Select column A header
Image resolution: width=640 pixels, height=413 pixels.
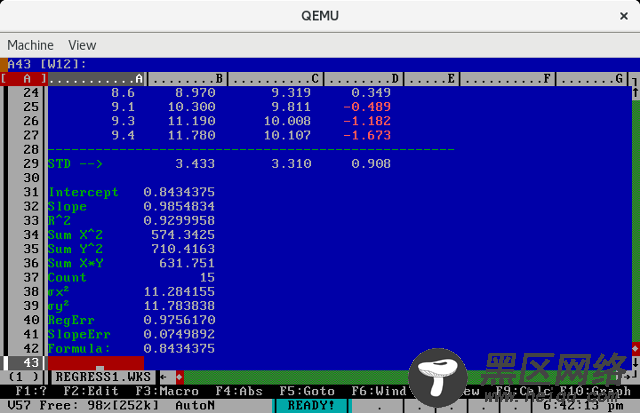[x=97, y=79]
